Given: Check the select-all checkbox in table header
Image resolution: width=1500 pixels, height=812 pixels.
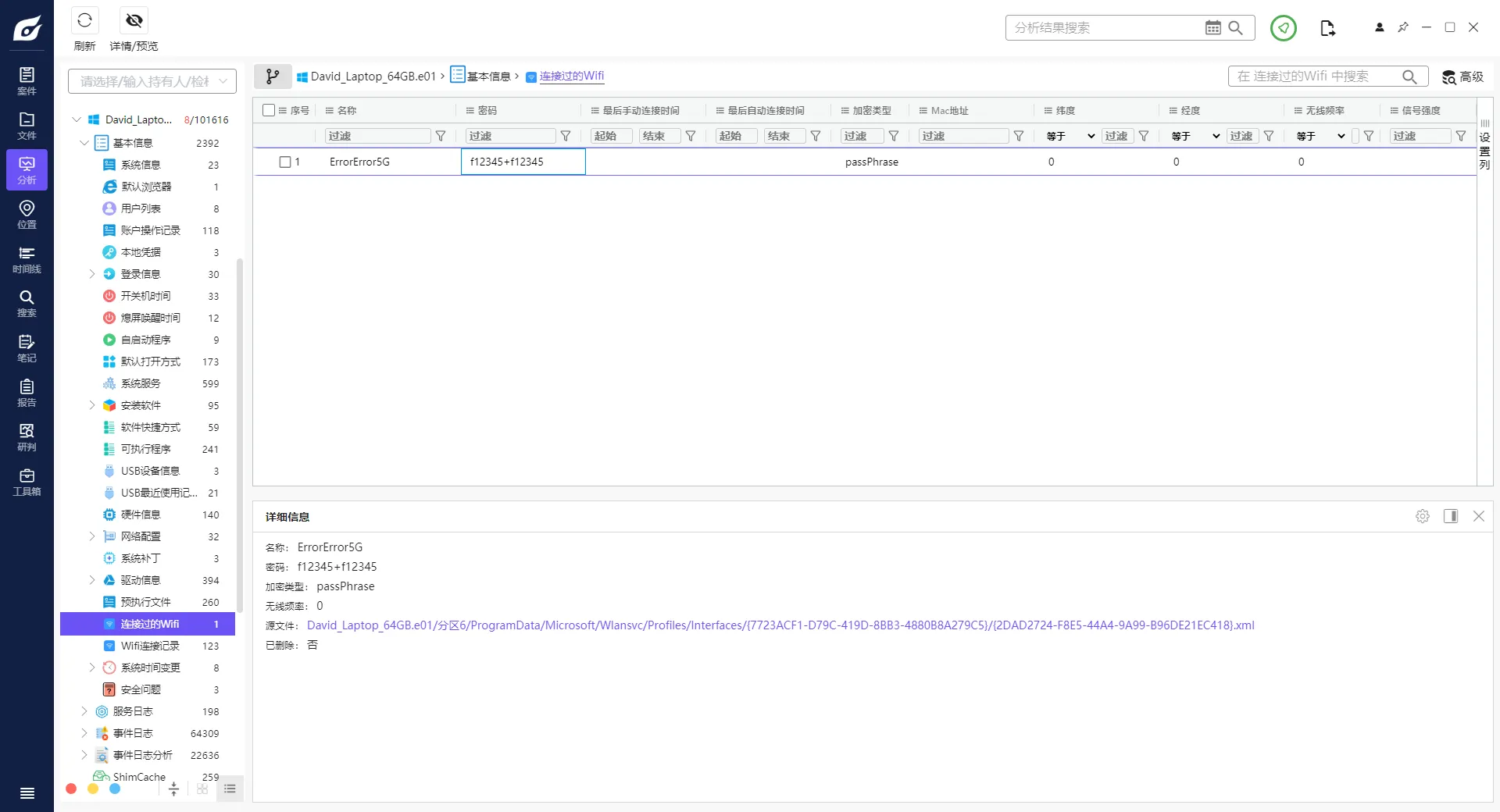Looking at the screenshot, I should tap(269, 110).
